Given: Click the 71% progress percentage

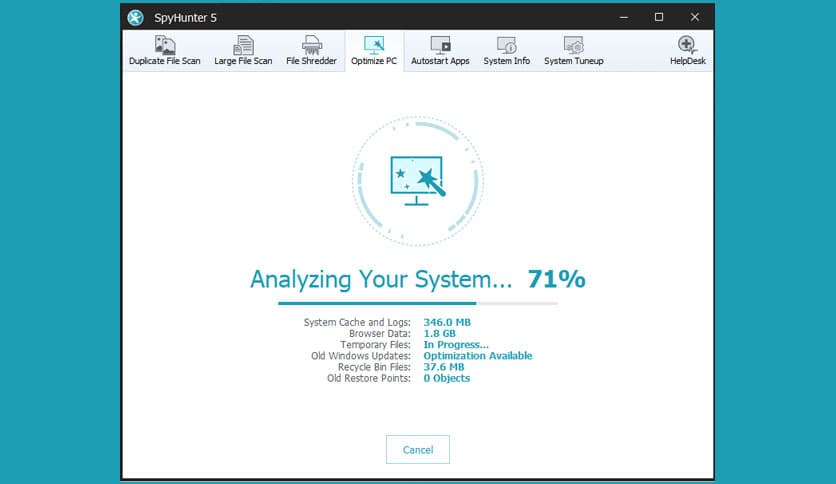Looking at the screenshot, I should pyautogui.click(x=557, y=279).
